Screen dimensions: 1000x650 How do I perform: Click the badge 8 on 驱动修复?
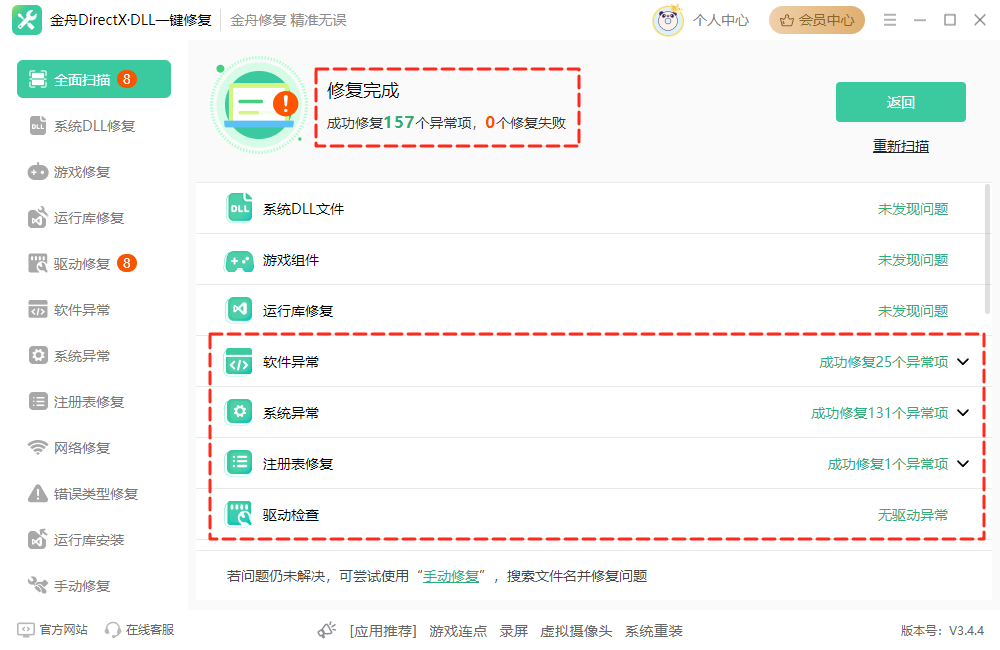click(x=127, y=263)
